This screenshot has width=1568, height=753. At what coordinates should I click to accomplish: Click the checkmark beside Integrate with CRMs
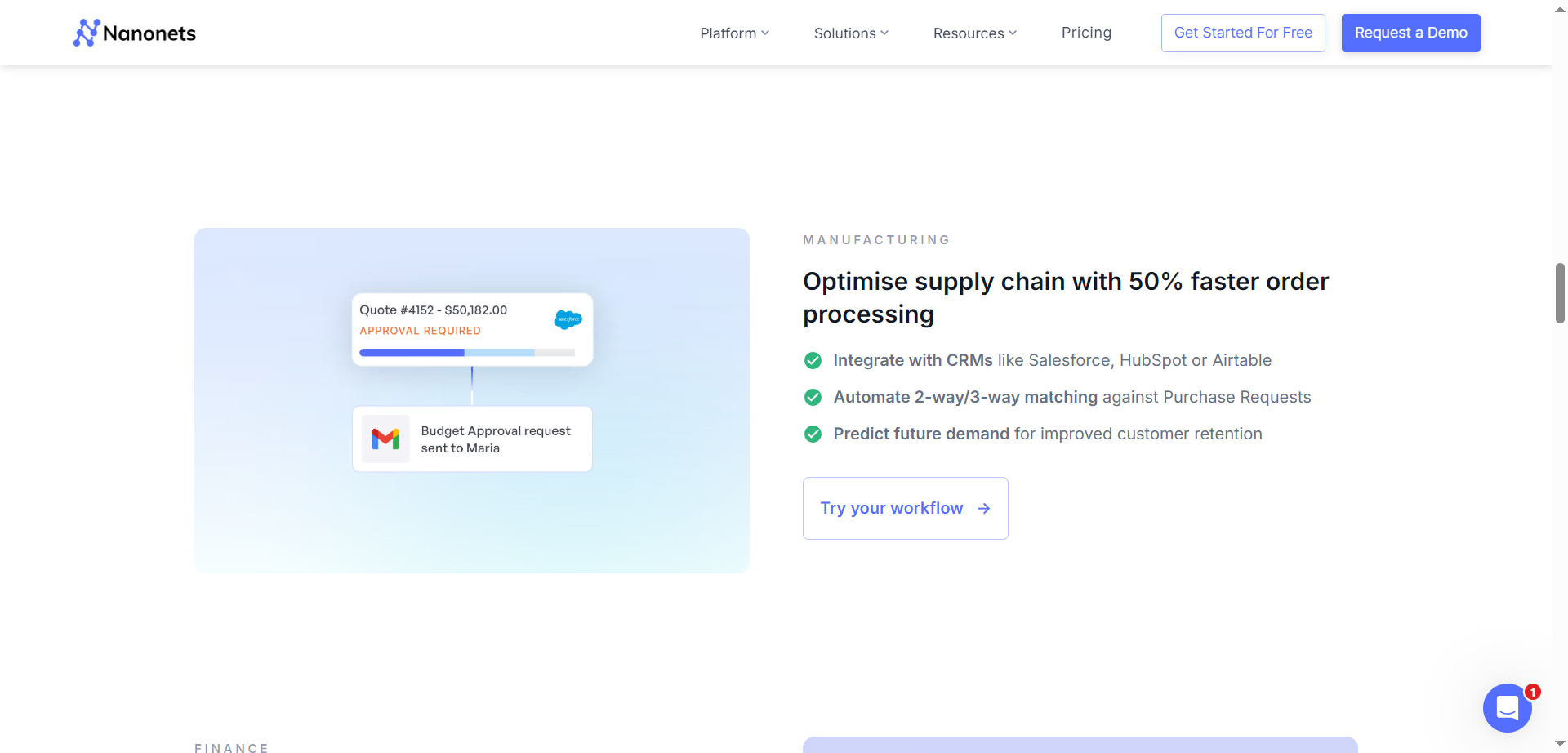pos(813,360)
